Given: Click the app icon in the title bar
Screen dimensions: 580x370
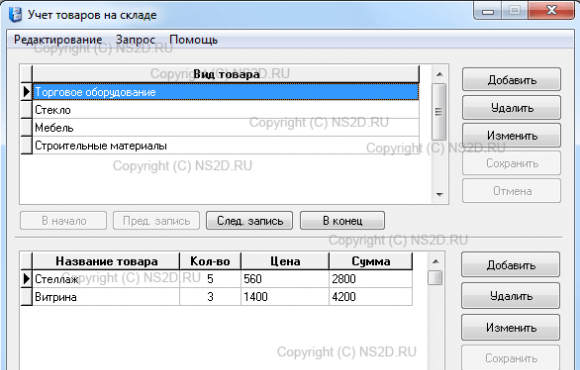Looking at the screenshot, I should click(16, 15).
